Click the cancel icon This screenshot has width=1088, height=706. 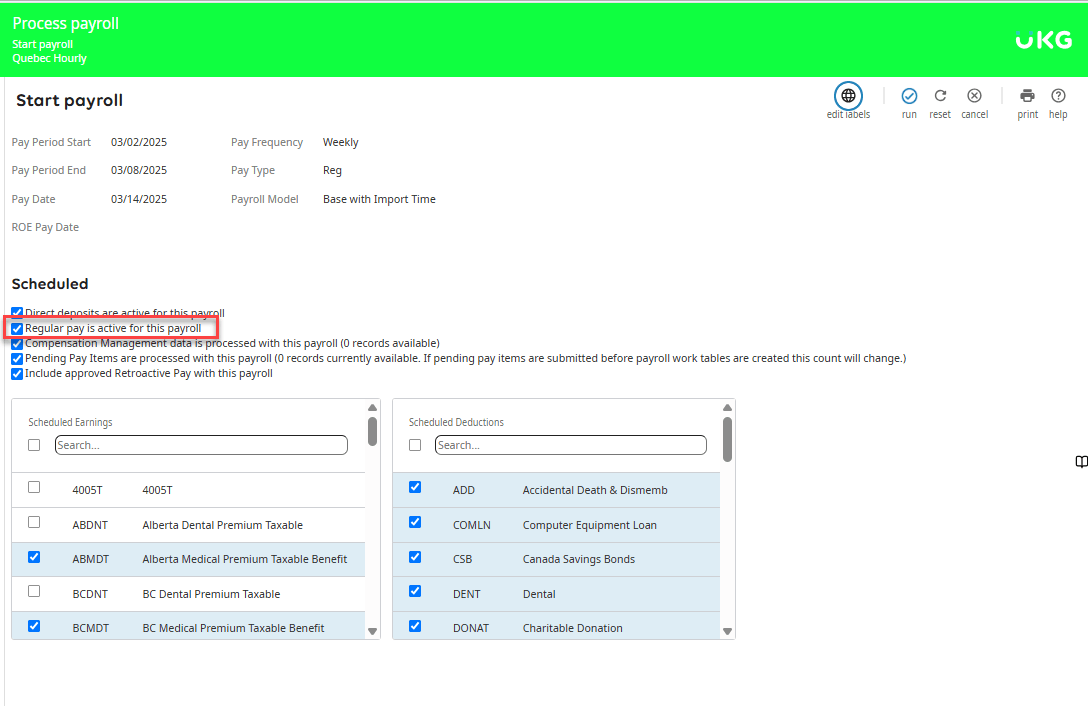[x=974, y=96]
